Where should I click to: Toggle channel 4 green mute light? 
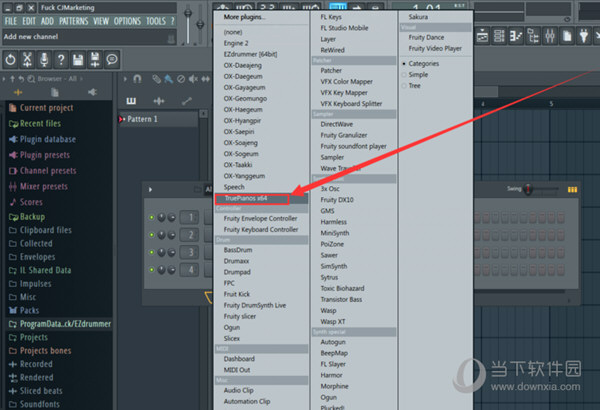point(152,270)
